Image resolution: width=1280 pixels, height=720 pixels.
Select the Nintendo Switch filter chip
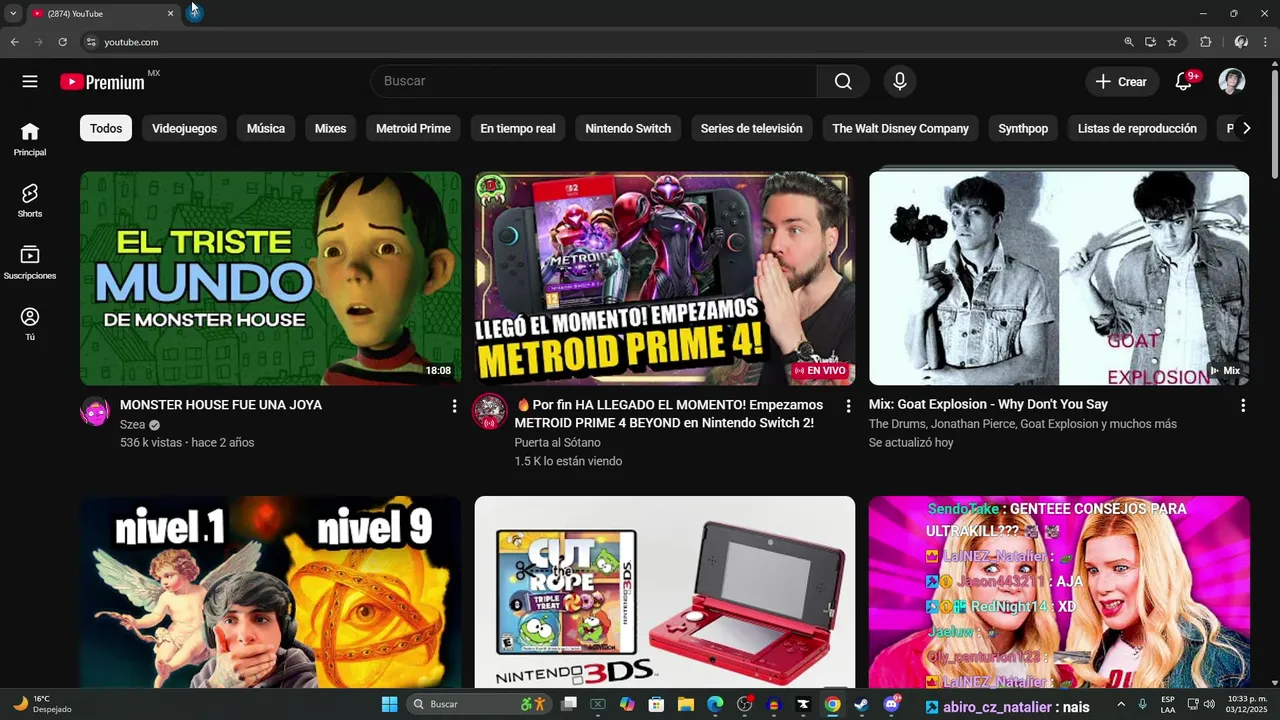[x=628, y=128]
